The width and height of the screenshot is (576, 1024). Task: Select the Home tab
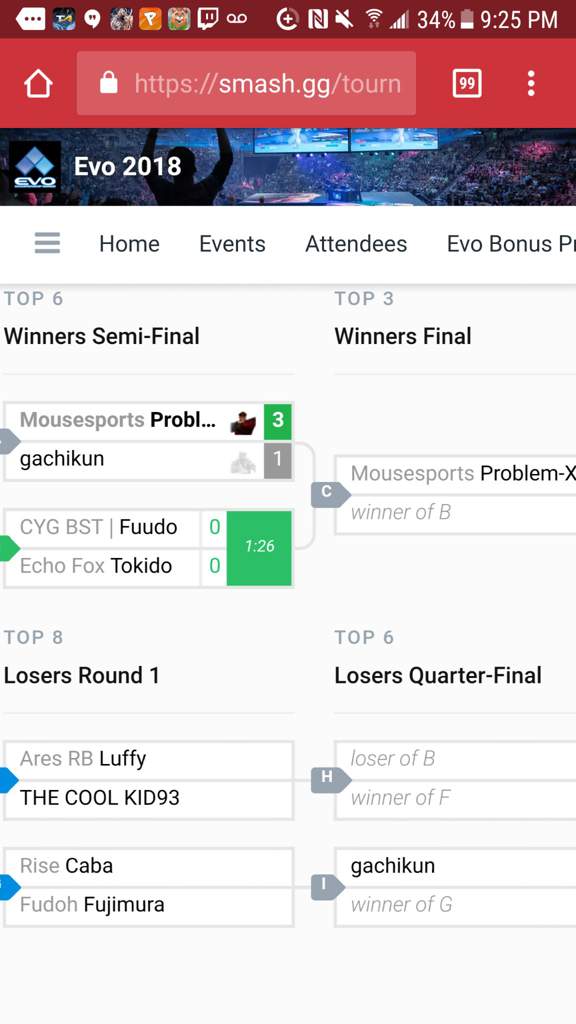129,244
